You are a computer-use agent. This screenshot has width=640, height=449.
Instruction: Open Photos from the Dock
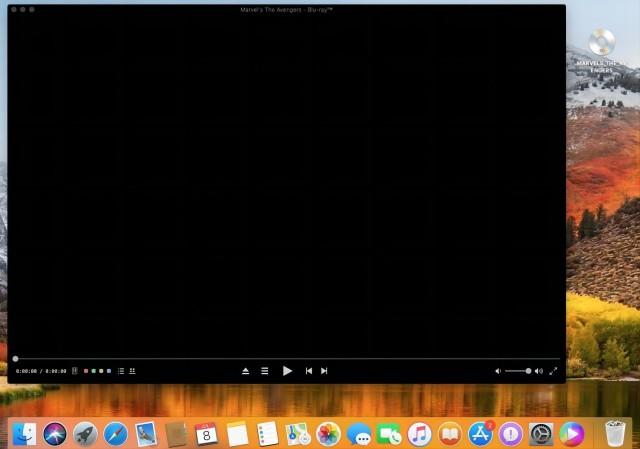tap(328, 434)
